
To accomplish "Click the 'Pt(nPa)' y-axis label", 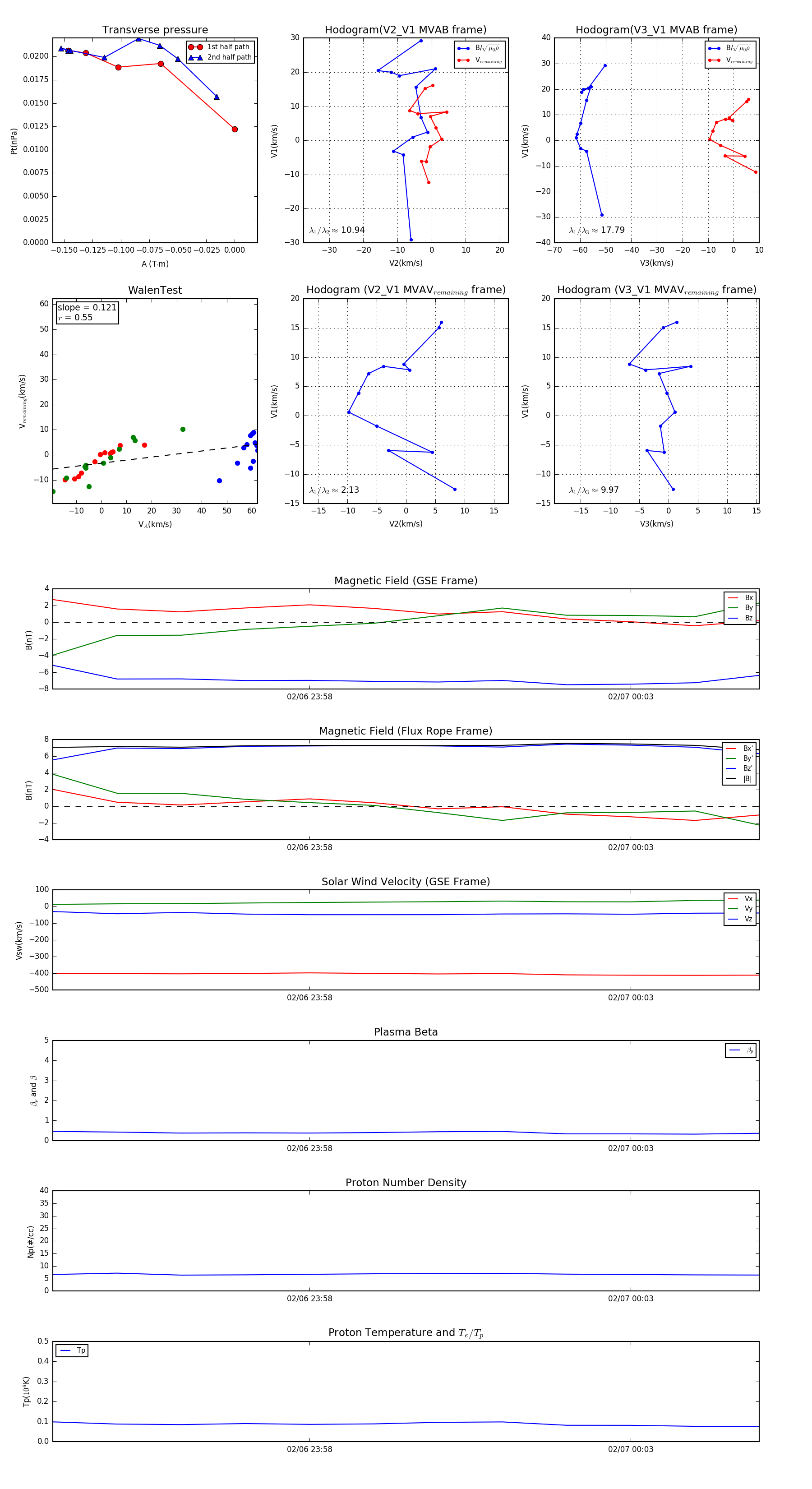I will coord(14,141).
